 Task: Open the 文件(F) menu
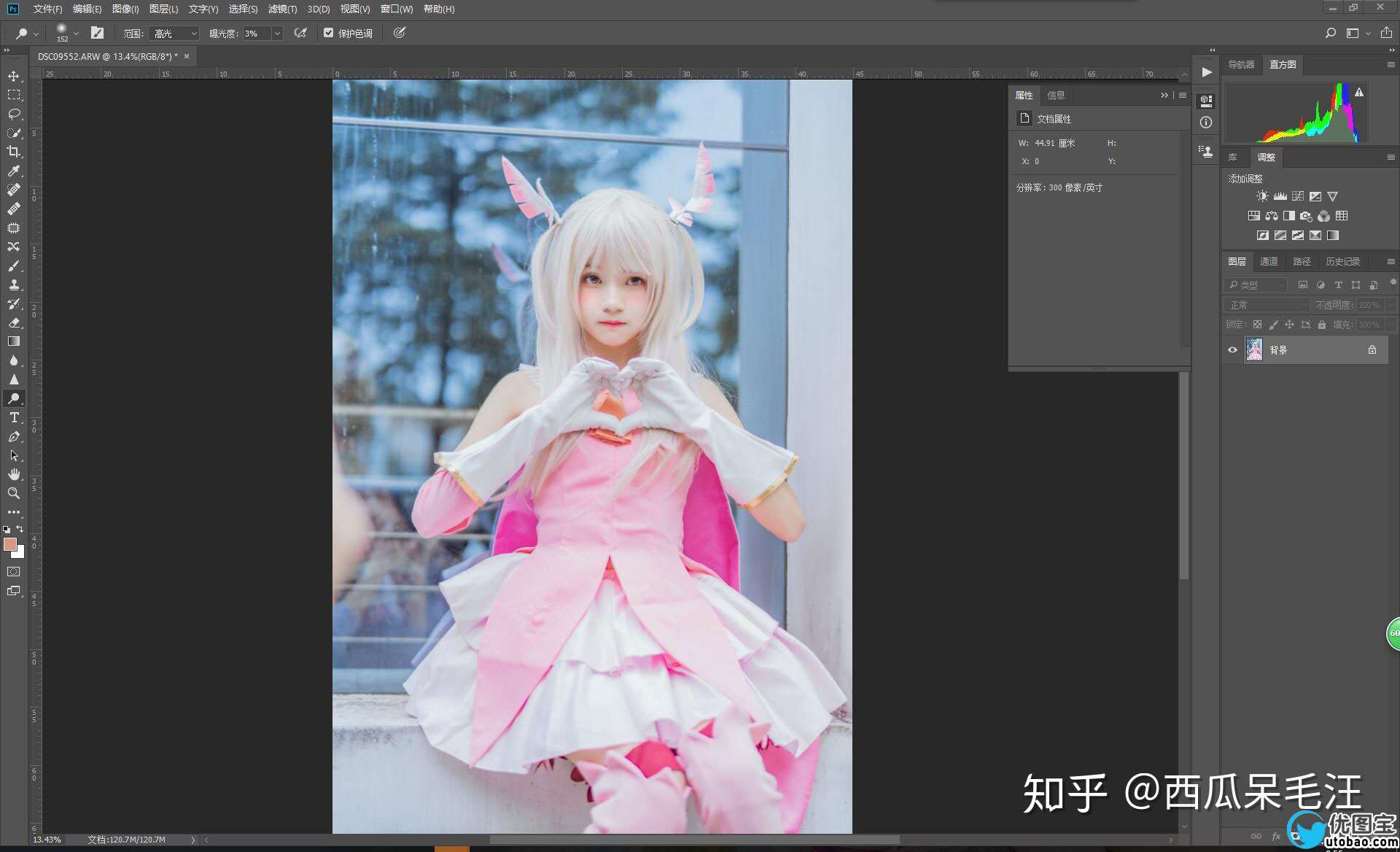[47, 9]
